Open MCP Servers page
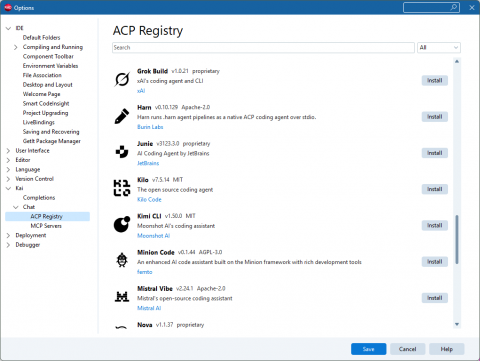Image resolution: width=480 pixels, height=361 pixels. [46, 226]
